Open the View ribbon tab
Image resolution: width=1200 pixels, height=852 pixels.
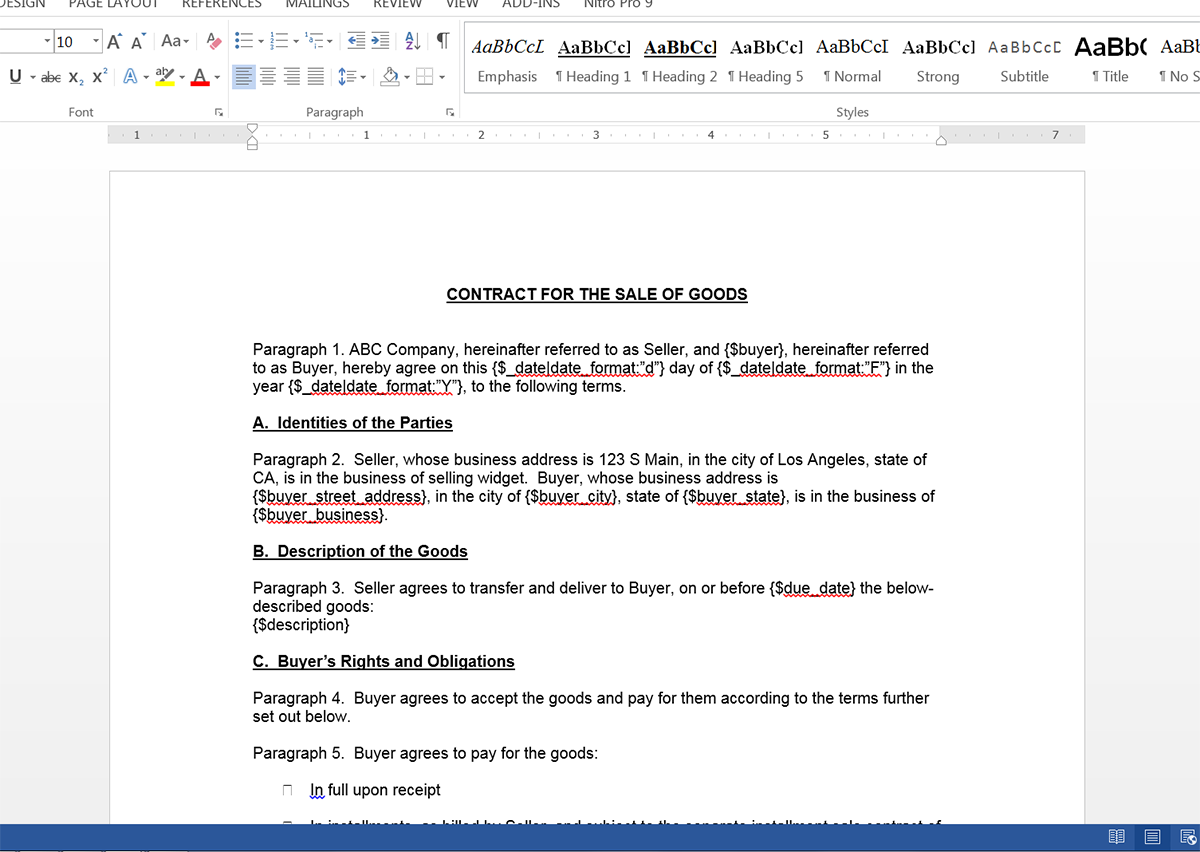462,4
